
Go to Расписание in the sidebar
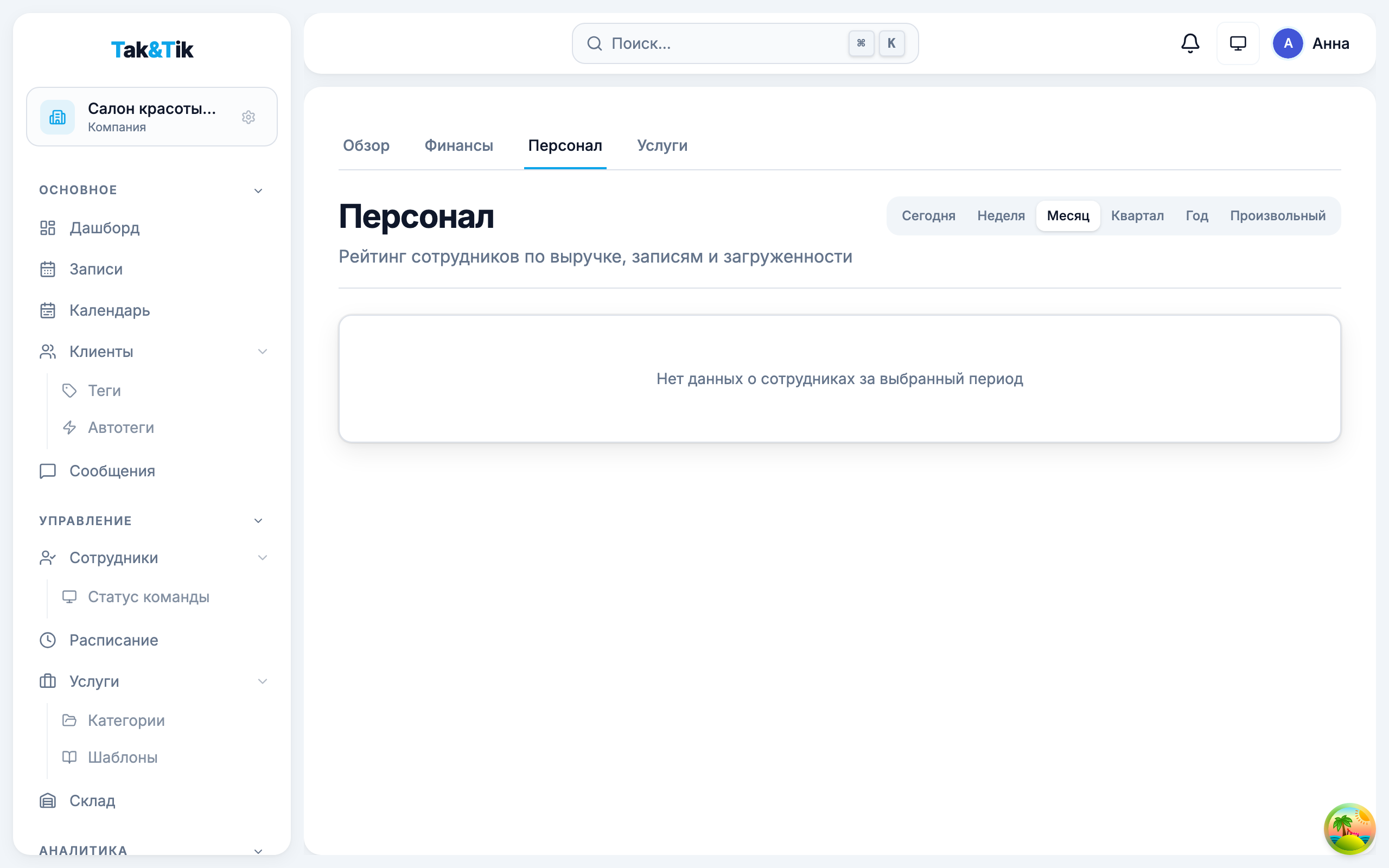point(113,640)
